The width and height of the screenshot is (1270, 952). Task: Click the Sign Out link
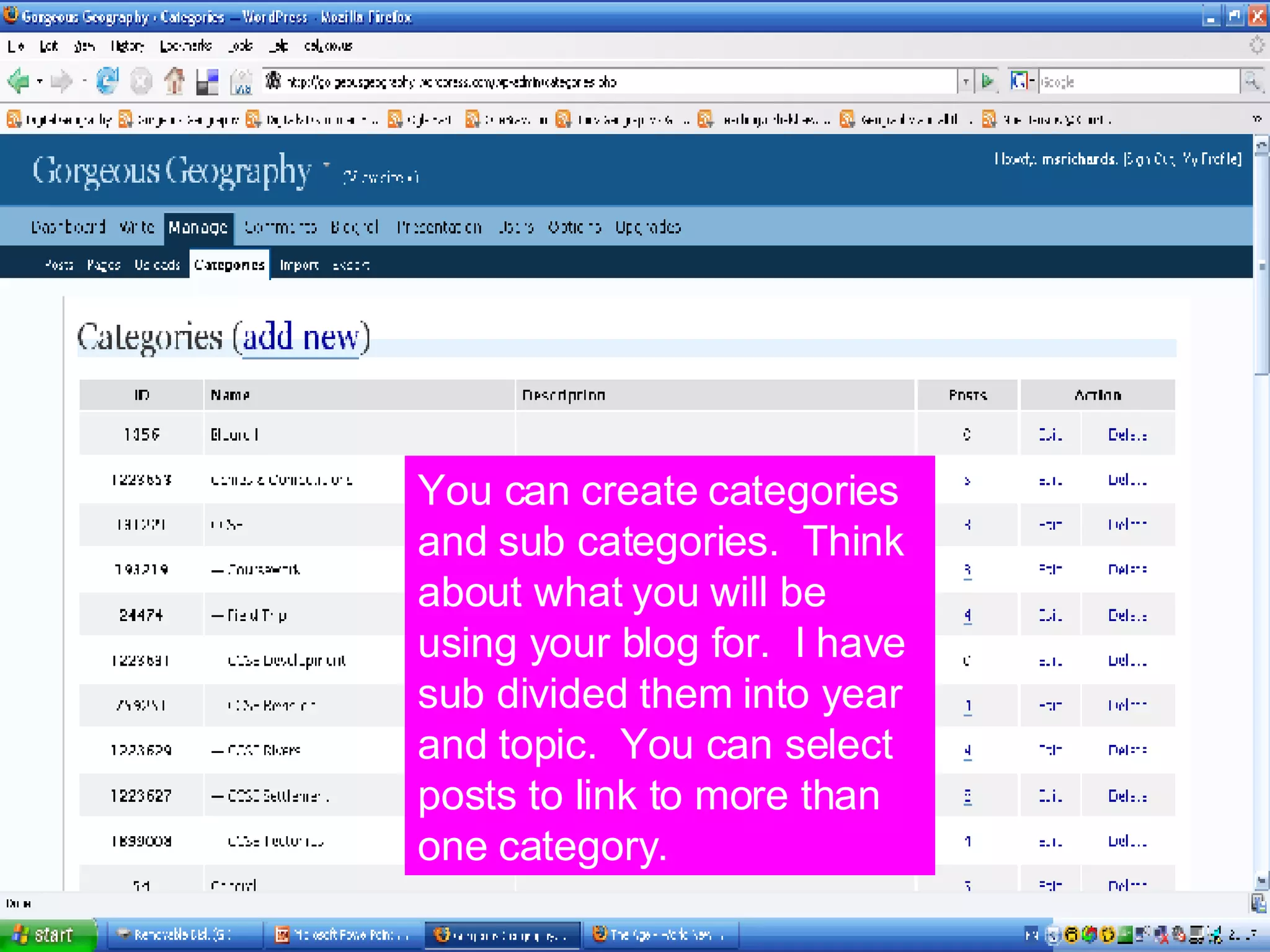pos(1149,159)
